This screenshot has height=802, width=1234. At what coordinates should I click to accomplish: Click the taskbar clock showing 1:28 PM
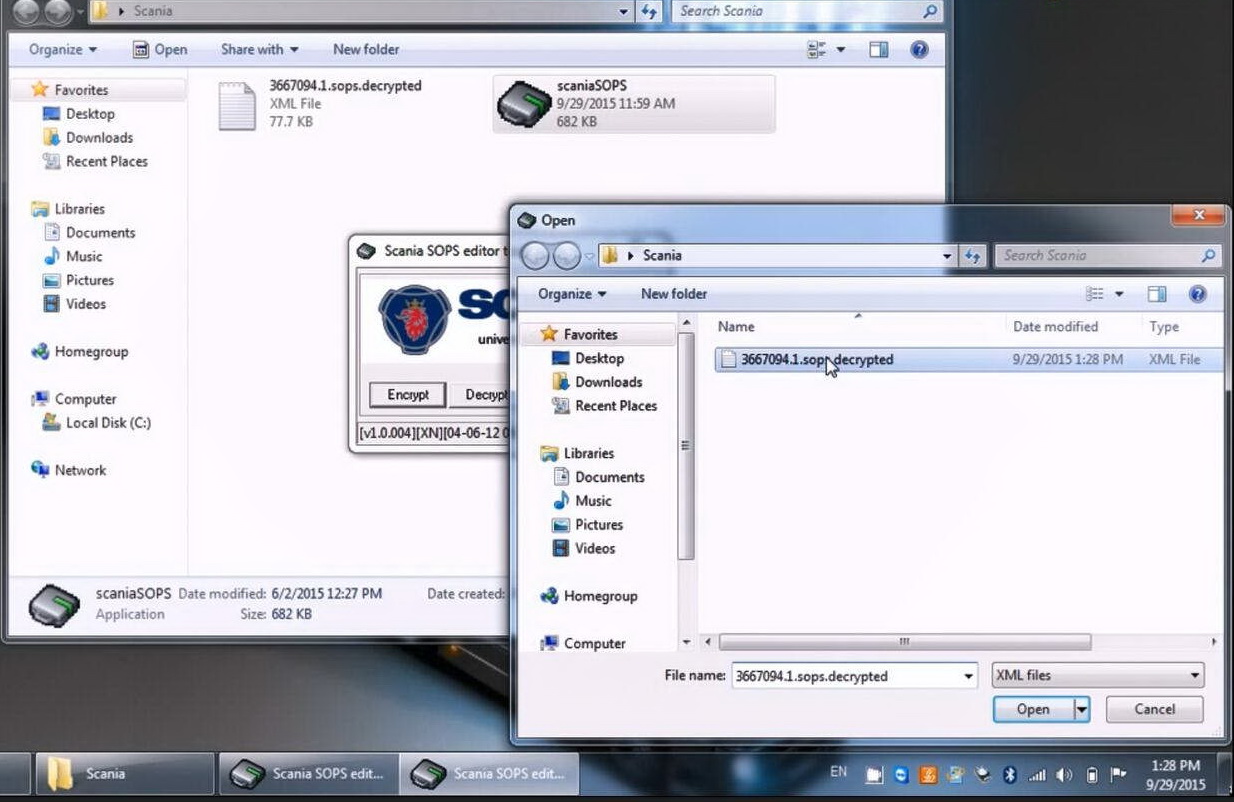pyautogui.click(x=1174, y=775)
